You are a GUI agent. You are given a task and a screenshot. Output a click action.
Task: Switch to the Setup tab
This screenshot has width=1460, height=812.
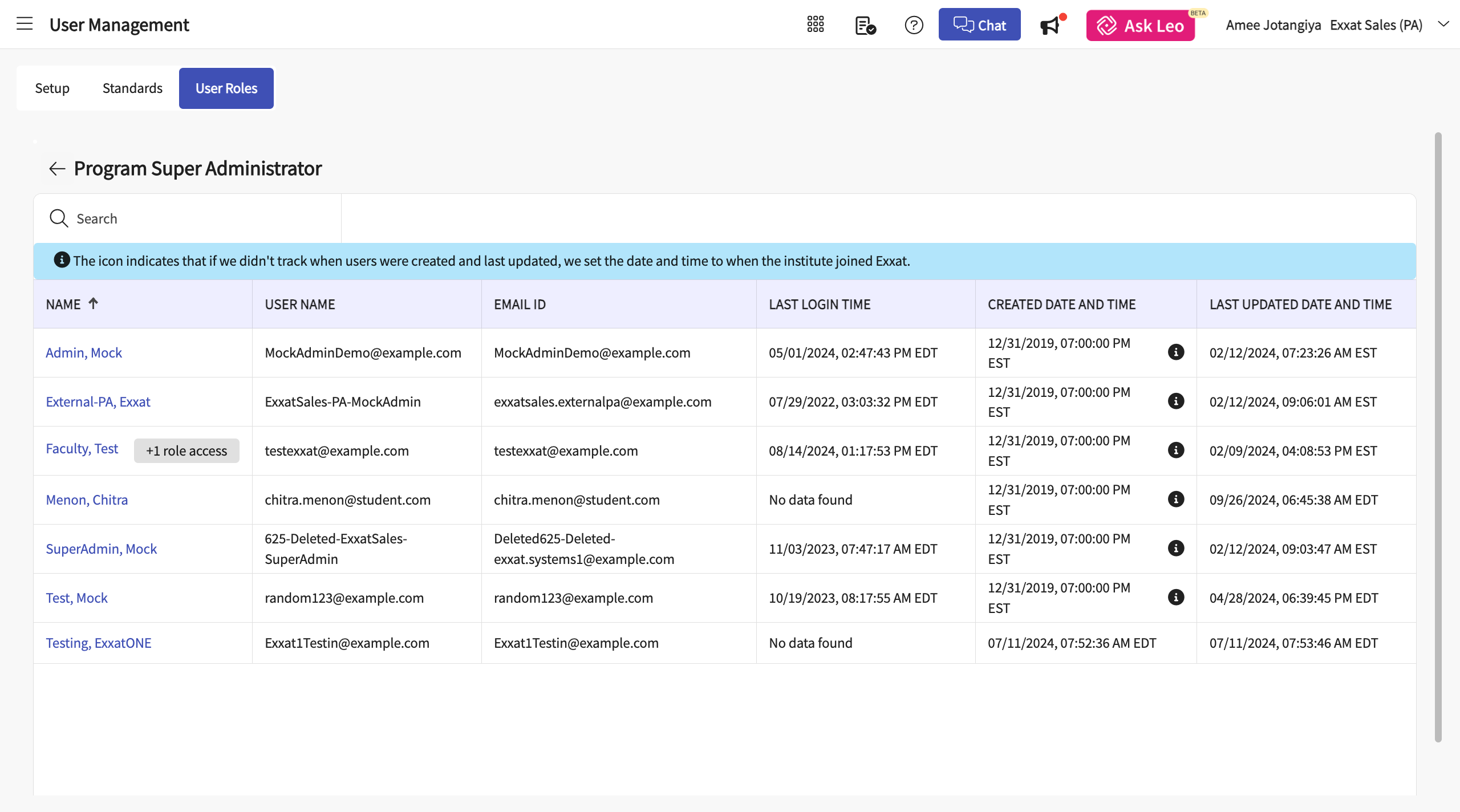[x=52, y=88]
